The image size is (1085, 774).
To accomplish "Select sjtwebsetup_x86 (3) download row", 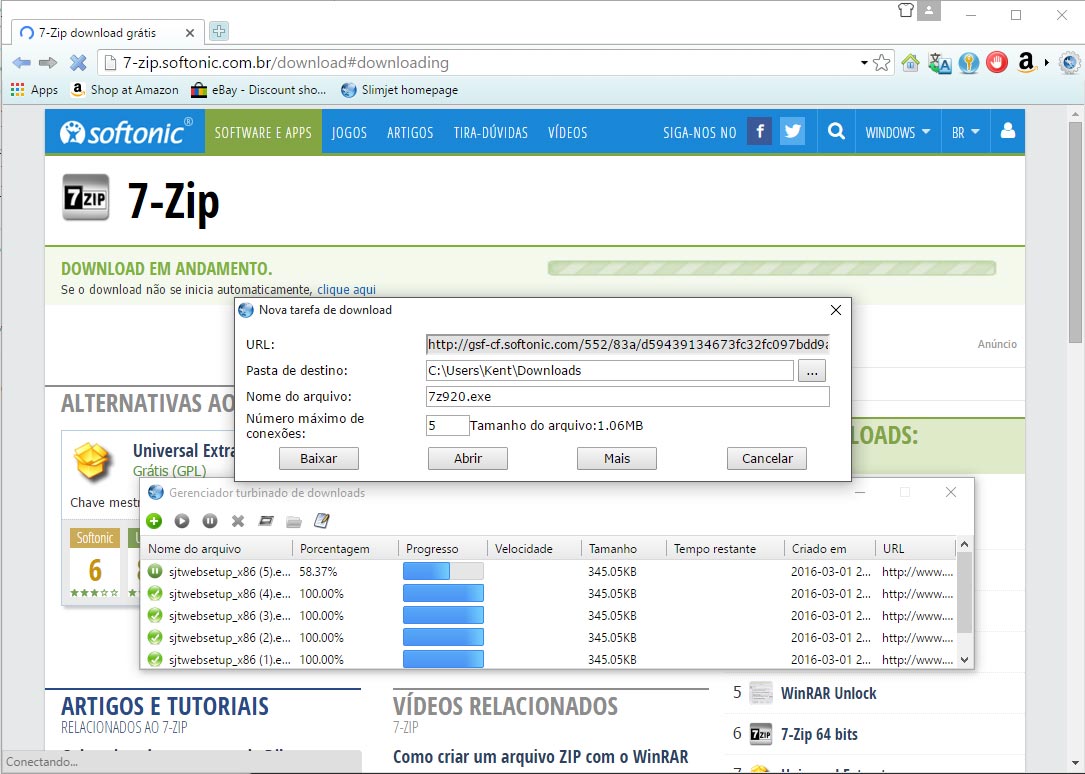I will (x=550, y=616).
